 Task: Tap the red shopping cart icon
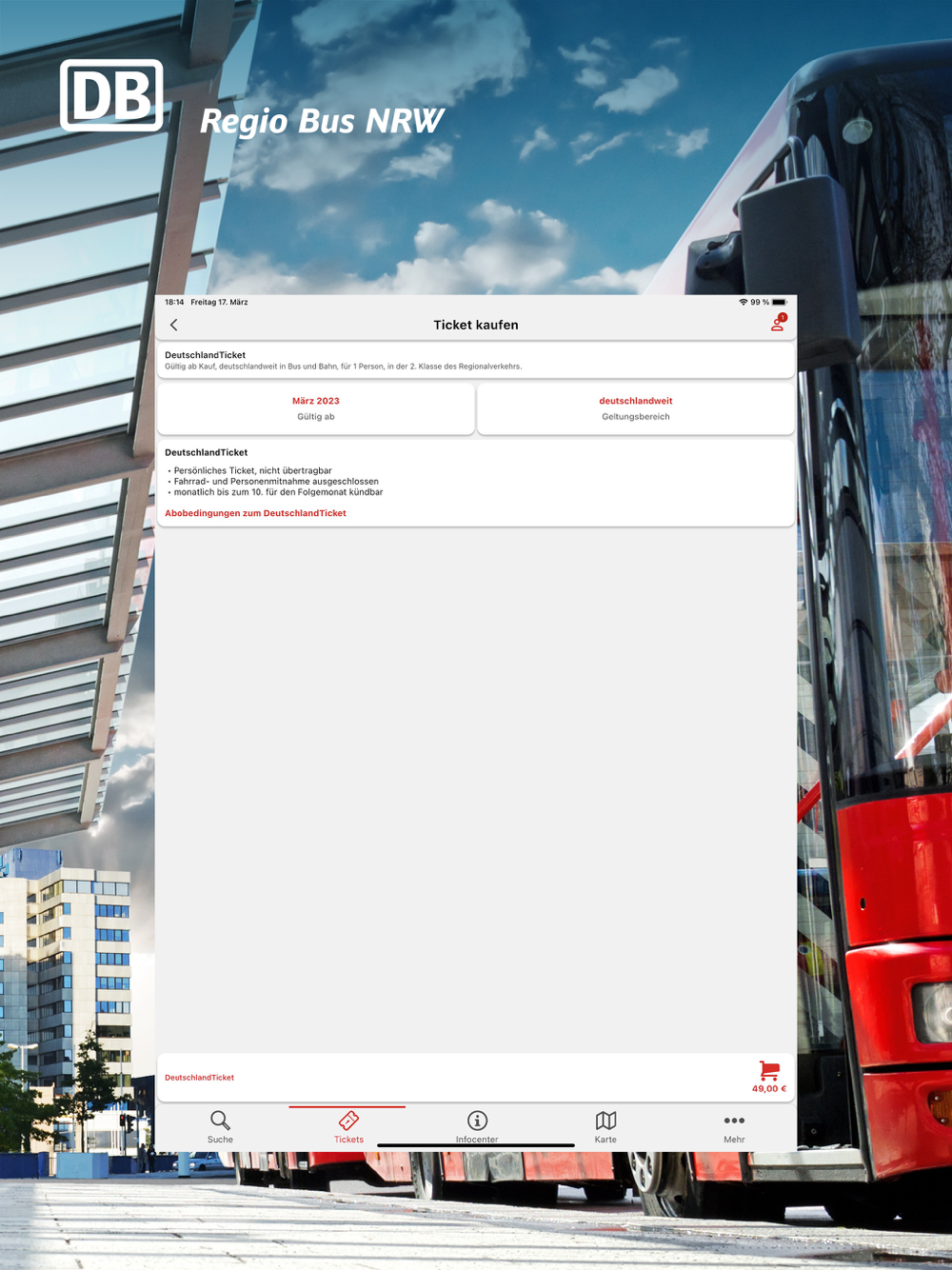(x=769, y=1070)
